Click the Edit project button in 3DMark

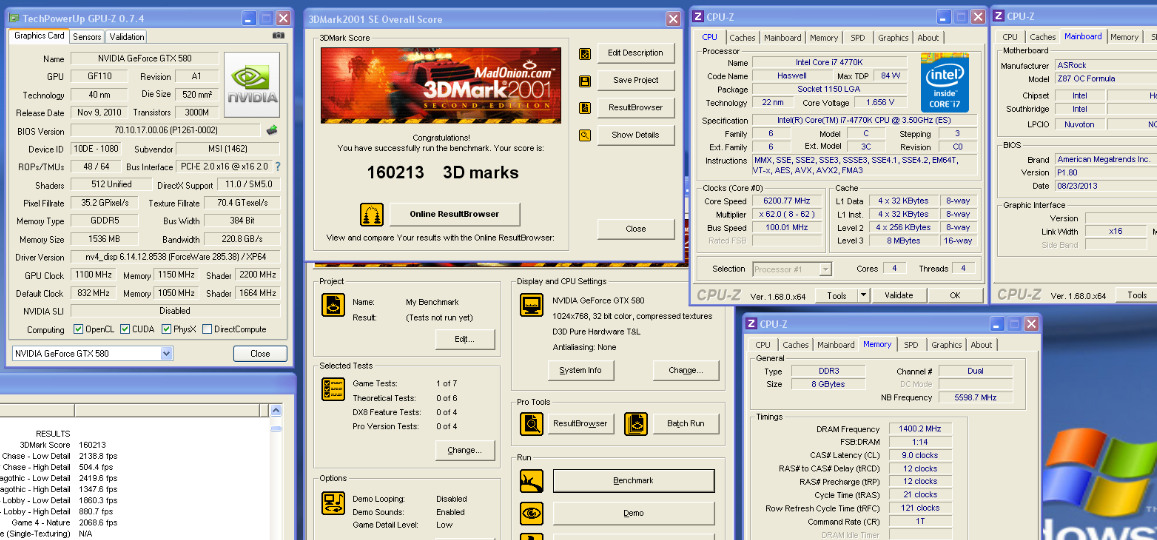464,339
